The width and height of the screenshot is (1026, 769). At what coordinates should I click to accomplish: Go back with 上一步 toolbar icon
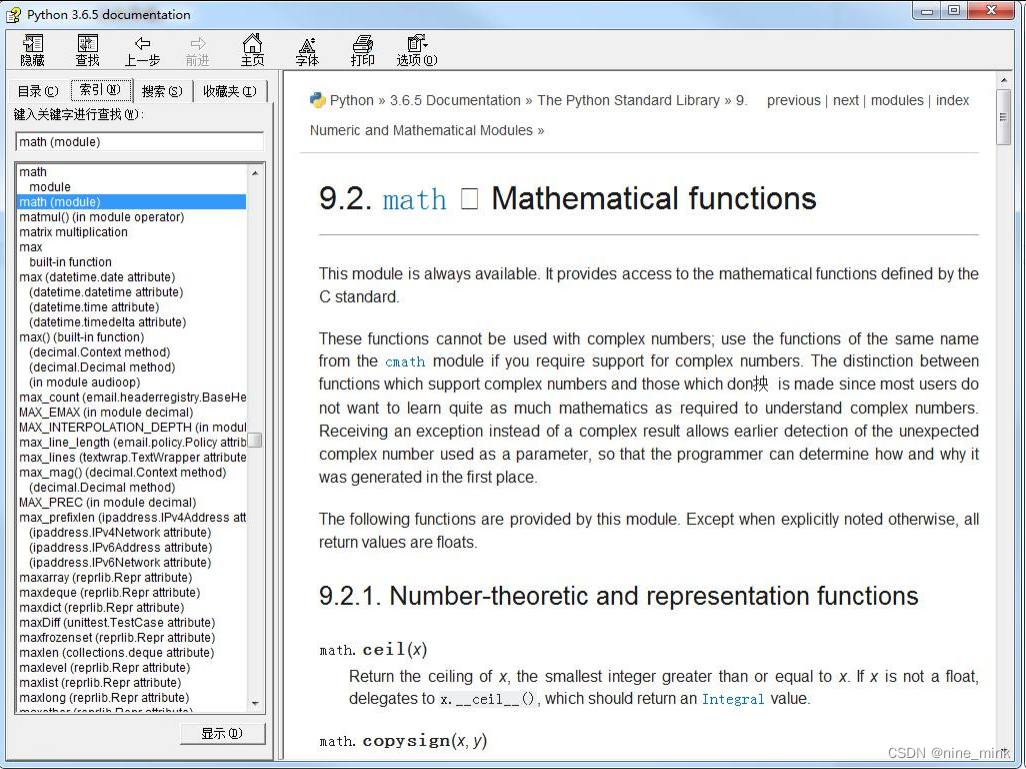pos(142,50)
